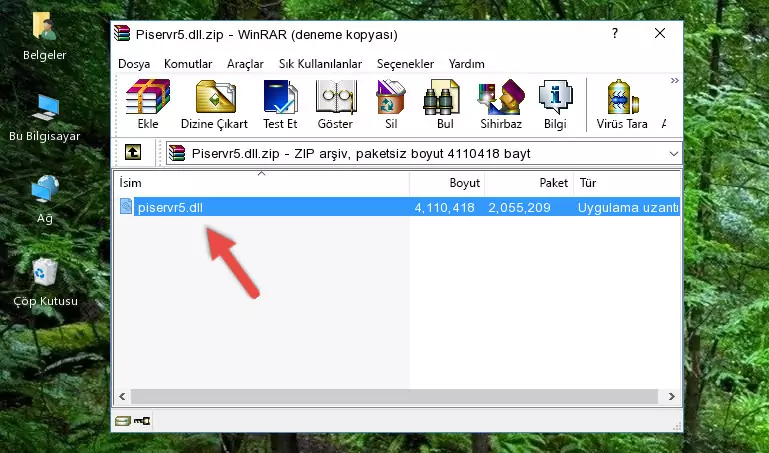The height and width of the screenshot is (453, 769).
Task: Click the piservr5.dll file icon
Action: tap(126, 207)
